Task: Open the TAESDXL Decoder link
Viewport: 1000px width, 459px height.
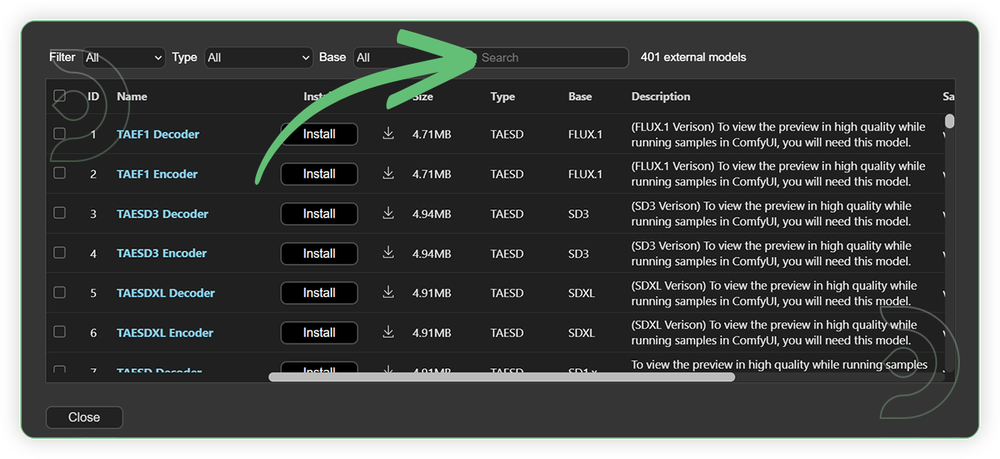Action: pos(166,293)
